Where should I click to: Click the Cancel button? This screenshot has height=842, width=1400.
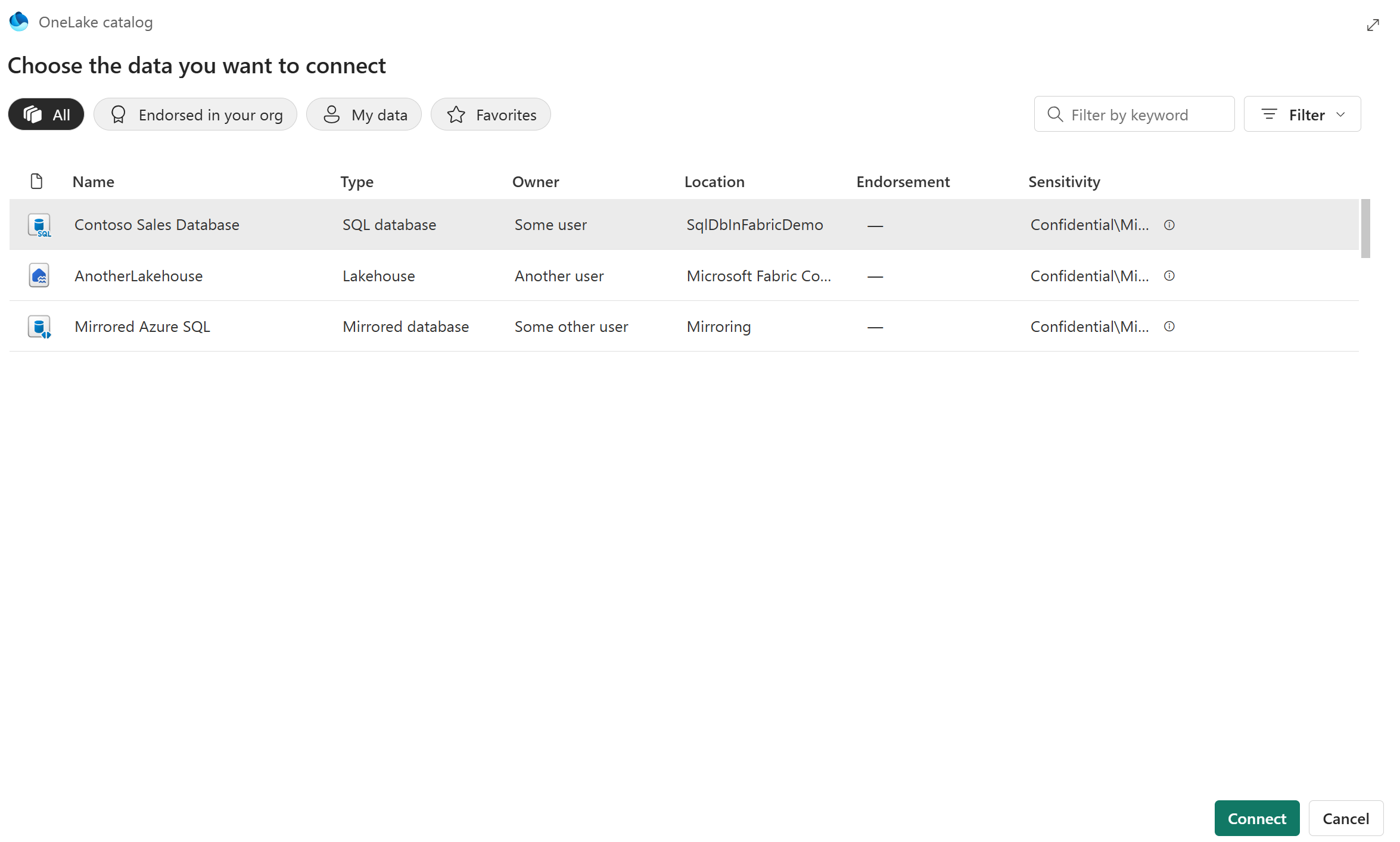(x=1346, y=818)
